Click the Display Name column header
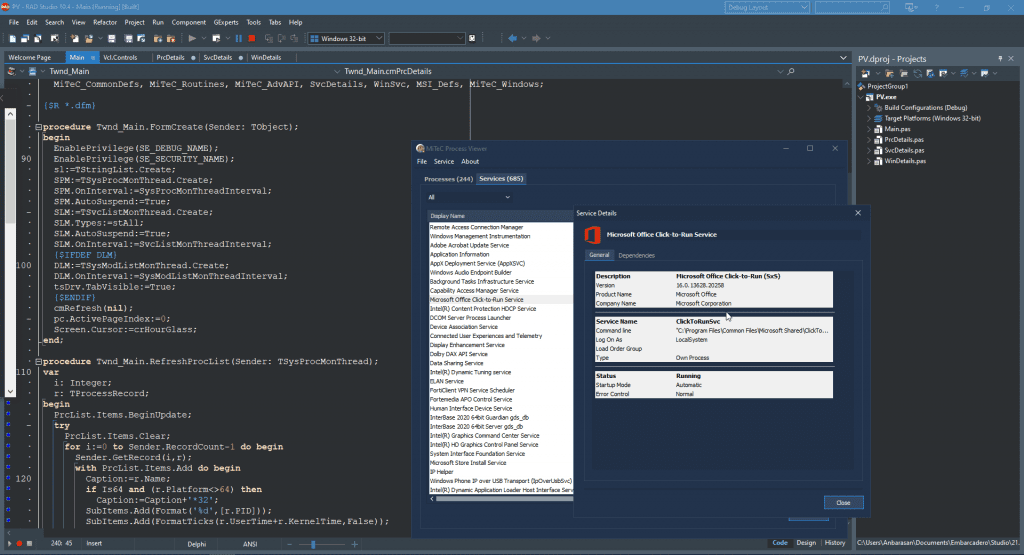This screenshot has height=555, width=1024. pyautogui.click(x=500, y=216)
